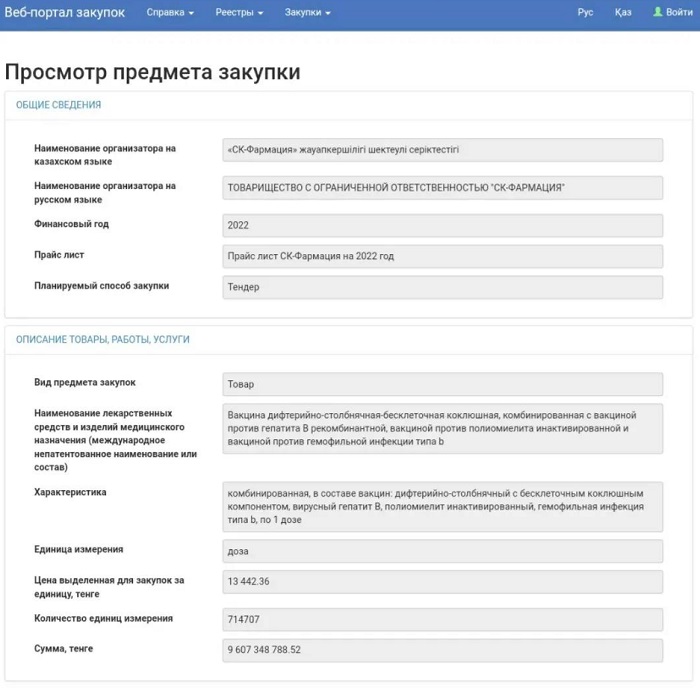Click the Kazakh organizer name field
This screenshot has height=688, width=700.
(443, 150)
